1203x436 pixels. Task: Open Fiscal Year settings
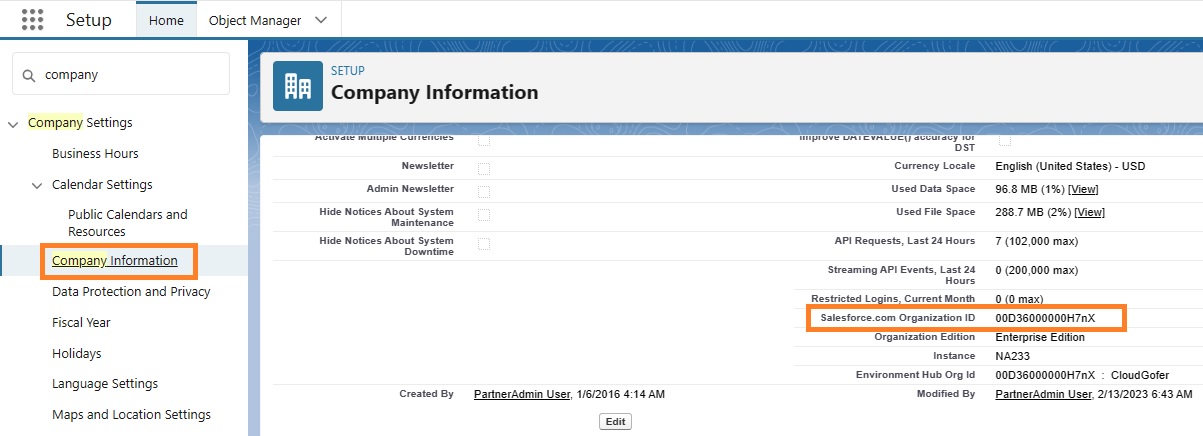81,323
